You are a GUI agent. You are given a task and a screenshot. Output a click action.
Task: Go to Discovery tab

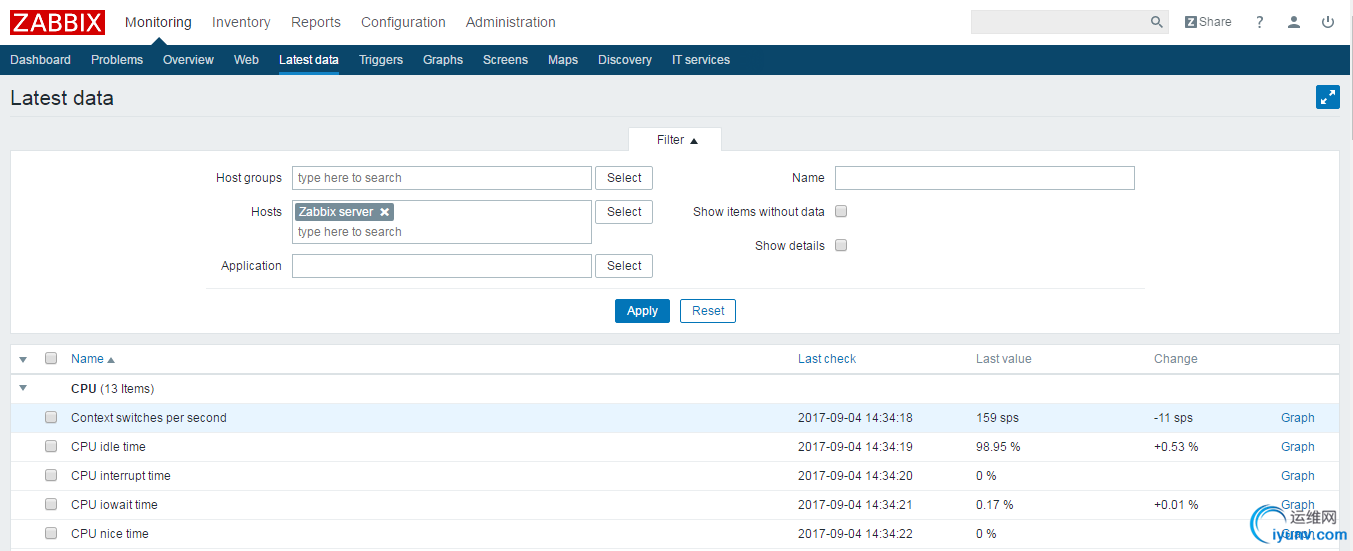[x=625, y=60]
